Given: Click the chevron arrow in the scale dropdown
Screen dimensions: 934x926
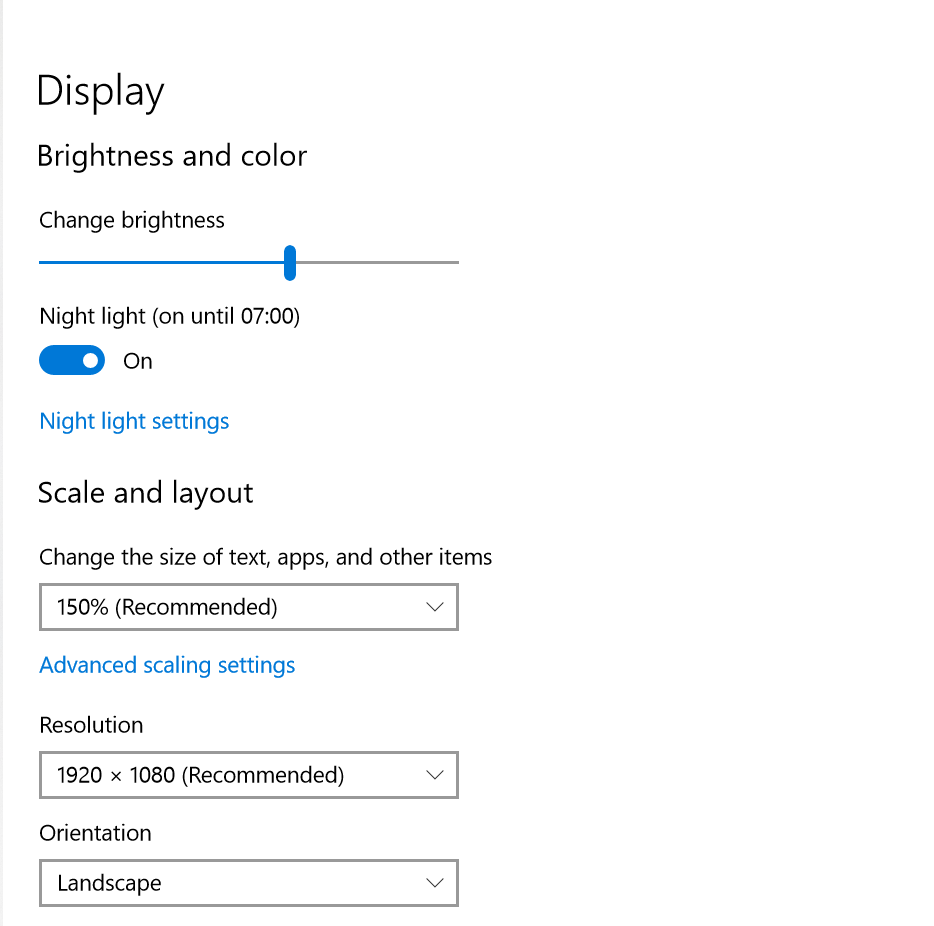Looking at the screenshot, I should point(435,607).
